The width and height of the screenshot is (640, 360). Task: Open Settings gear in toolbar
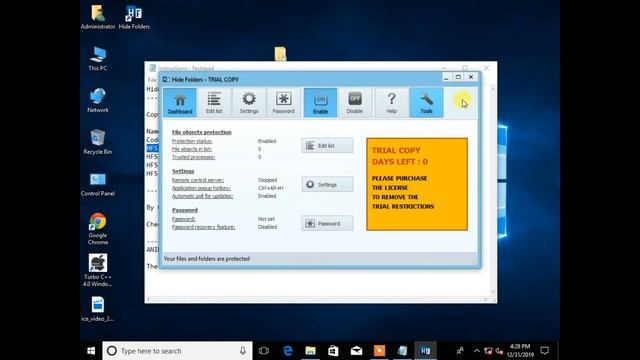[x=249, y=102]
